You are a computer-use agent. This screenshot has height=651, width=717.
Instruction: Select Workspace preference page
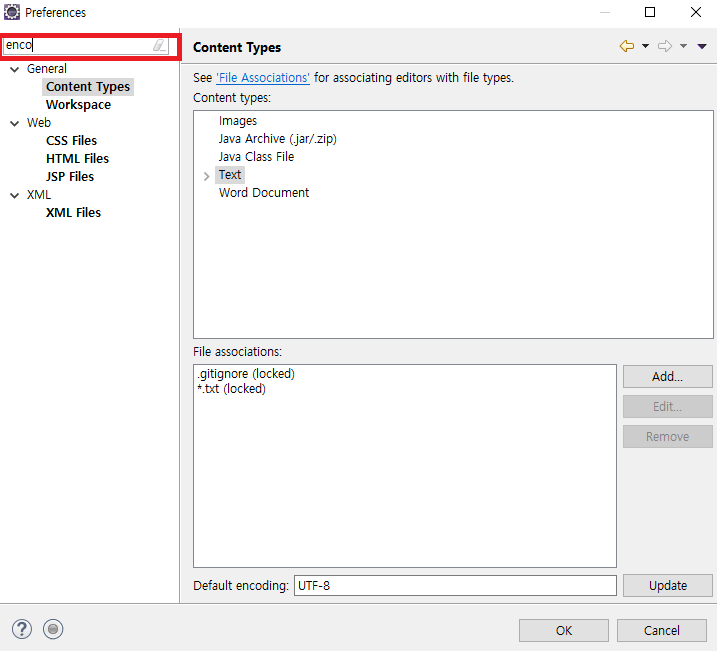tap(78, 105)
